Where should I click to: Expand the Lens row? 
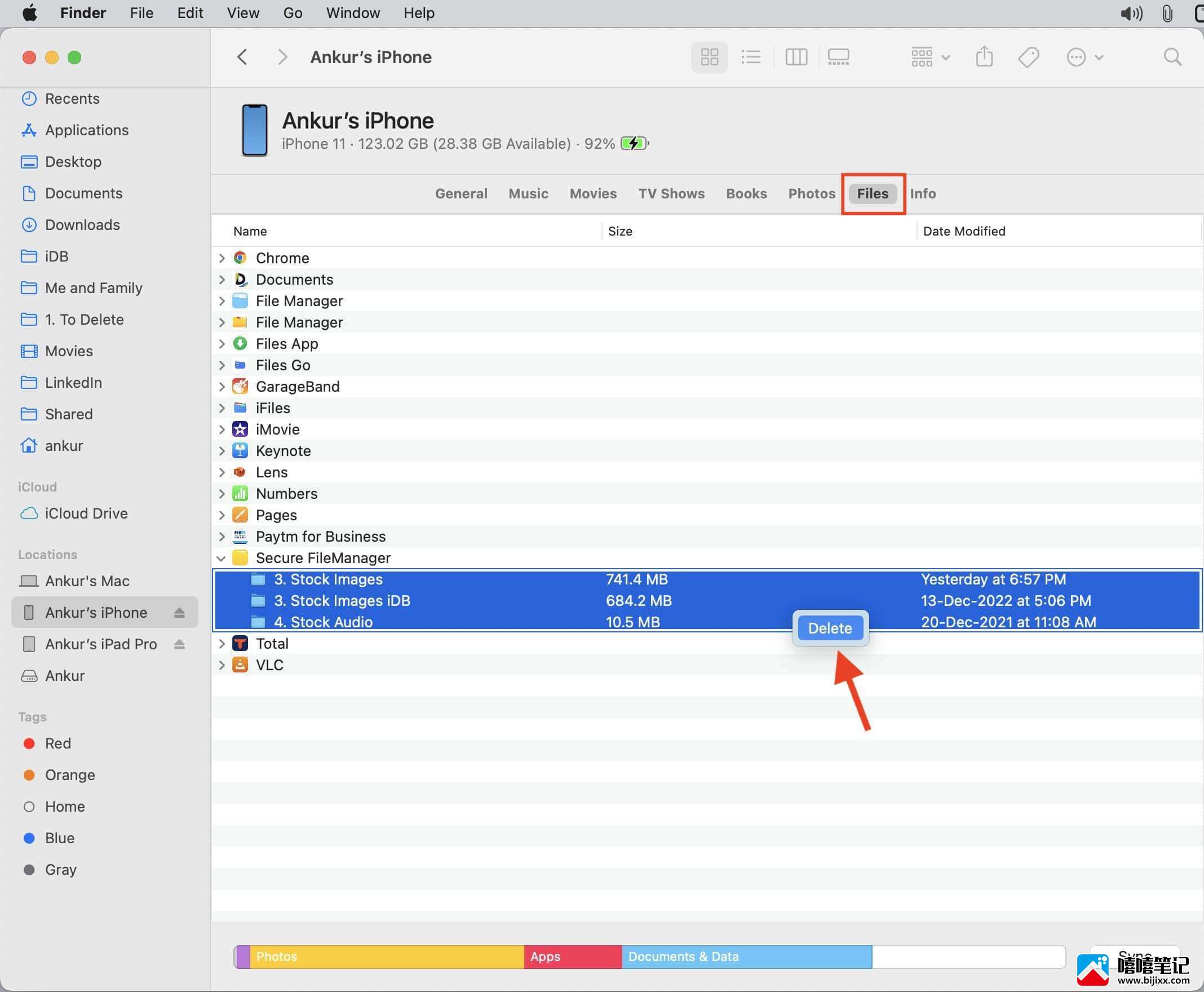(x=222, y=472)
